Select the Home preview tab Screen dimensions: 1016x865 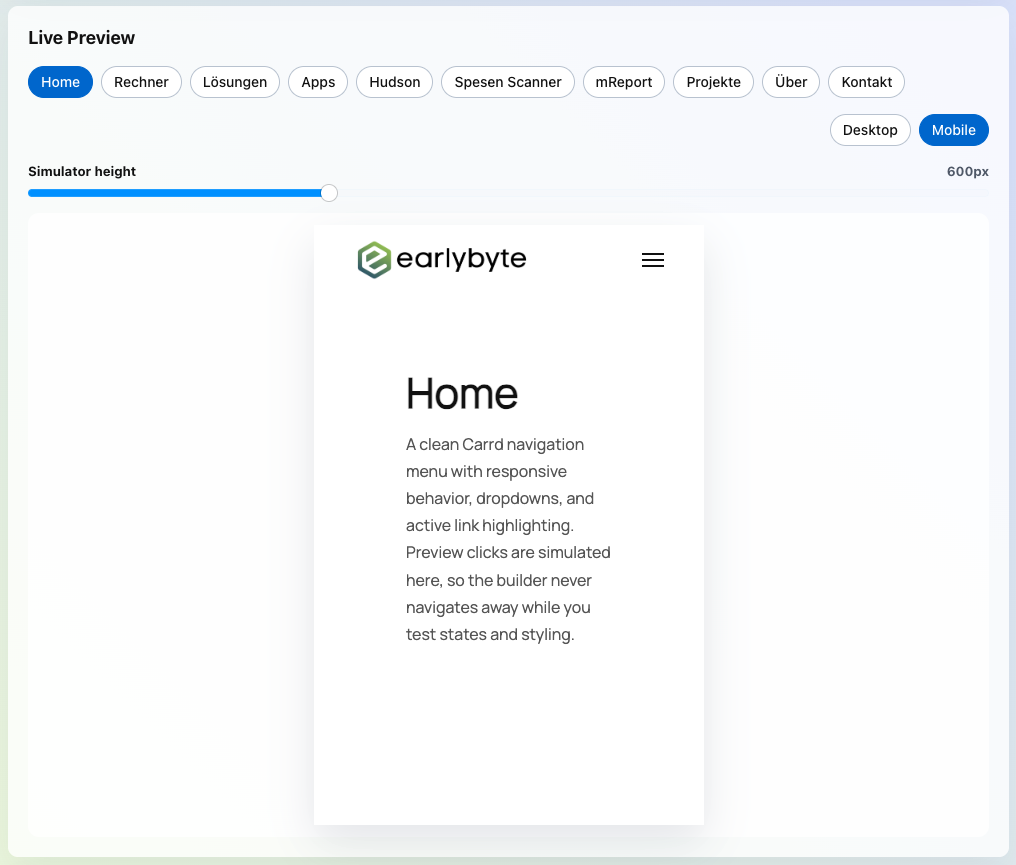coord(60,82)
